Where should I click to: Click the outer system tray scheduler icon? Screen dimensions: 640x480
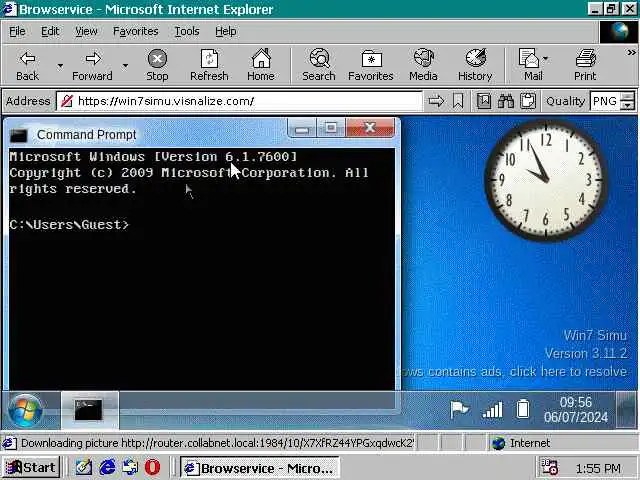(549, 468)
